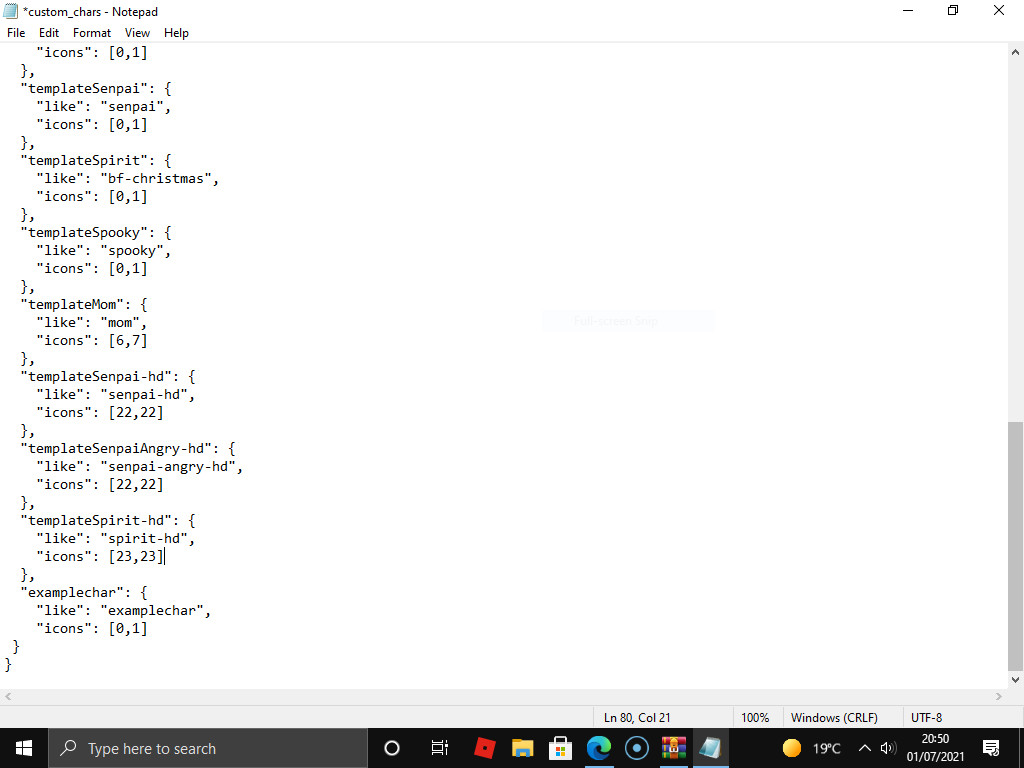
Task: Open the File menu in Notepad
Action: (x=16, y=33)
